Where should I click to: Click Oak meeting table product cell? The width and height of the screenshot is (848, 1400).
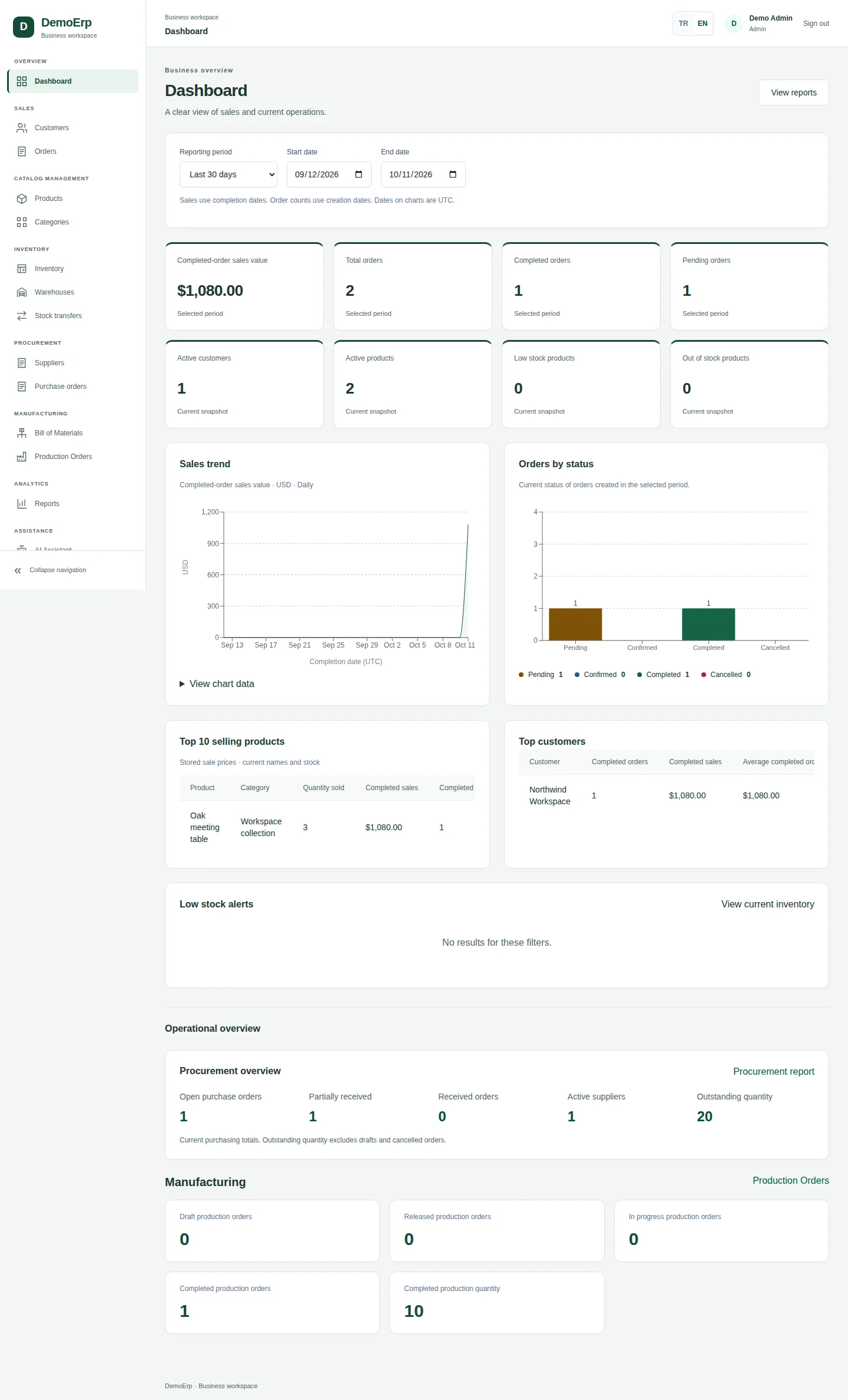point(205,827)
